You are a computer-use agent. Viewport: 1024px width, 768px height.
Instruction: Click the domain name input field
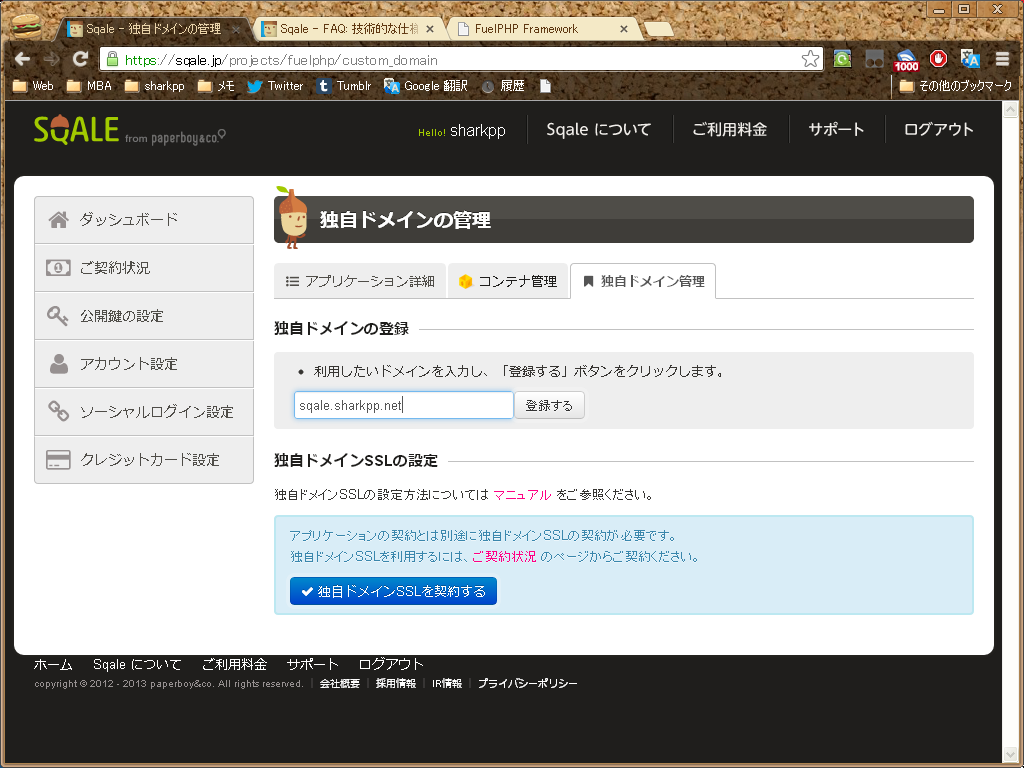pyautogui.click(x=404, y=405)
